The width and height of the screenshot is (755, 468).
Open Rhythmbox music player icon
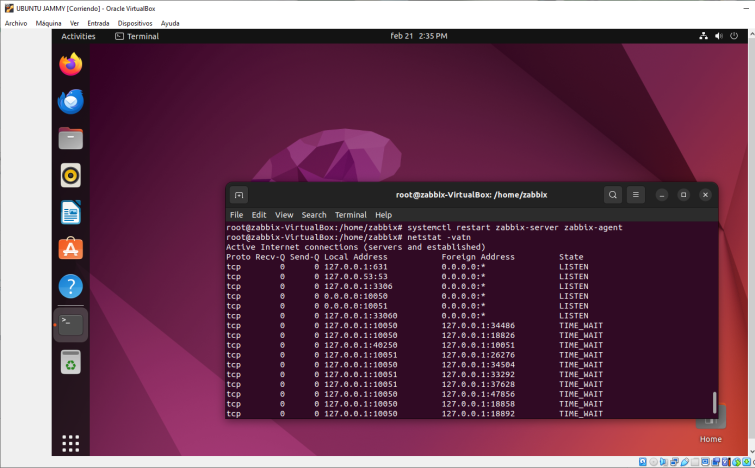(71, 175)
